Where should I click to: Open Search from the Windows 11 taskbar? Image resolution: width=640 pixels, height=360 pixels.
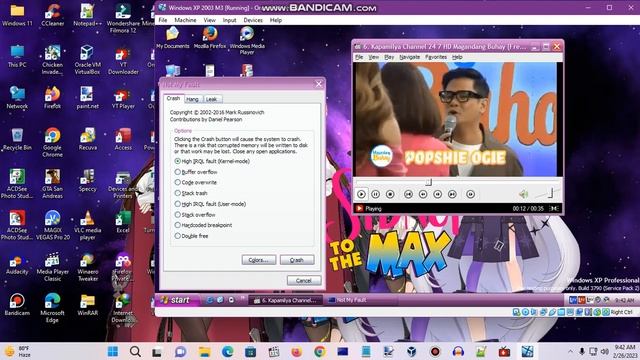[135, 351]
